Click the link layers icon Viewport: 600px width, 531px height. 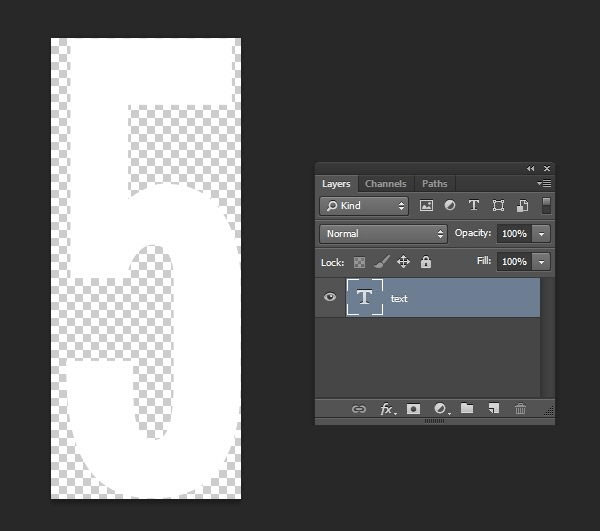359,409
